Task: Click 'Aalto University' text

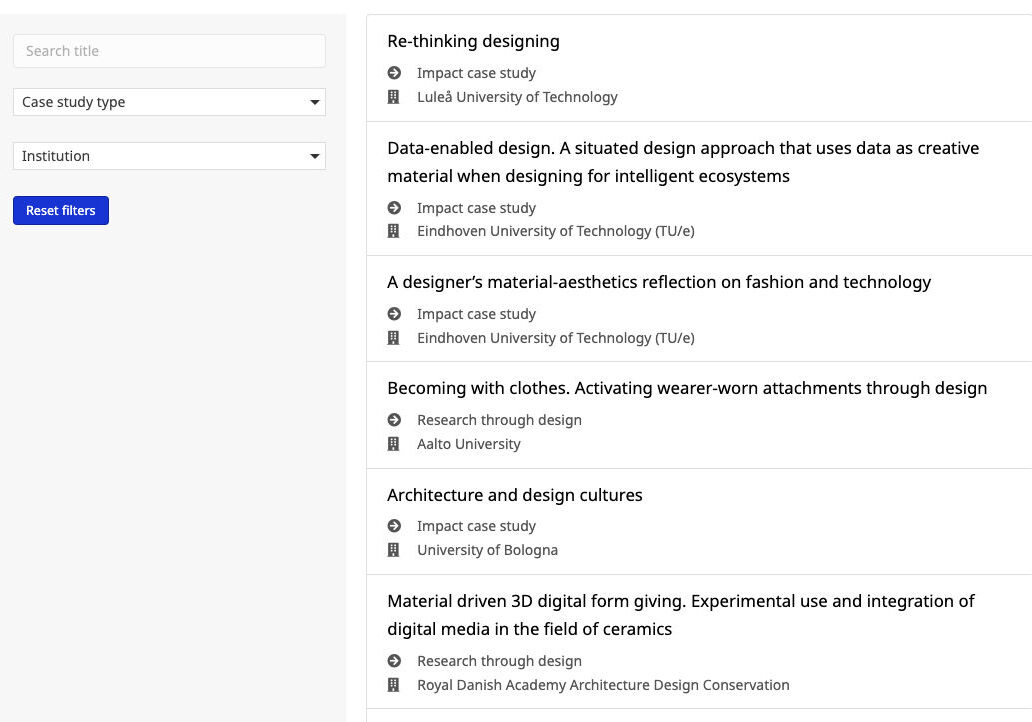Action: [x=469, y=444]
